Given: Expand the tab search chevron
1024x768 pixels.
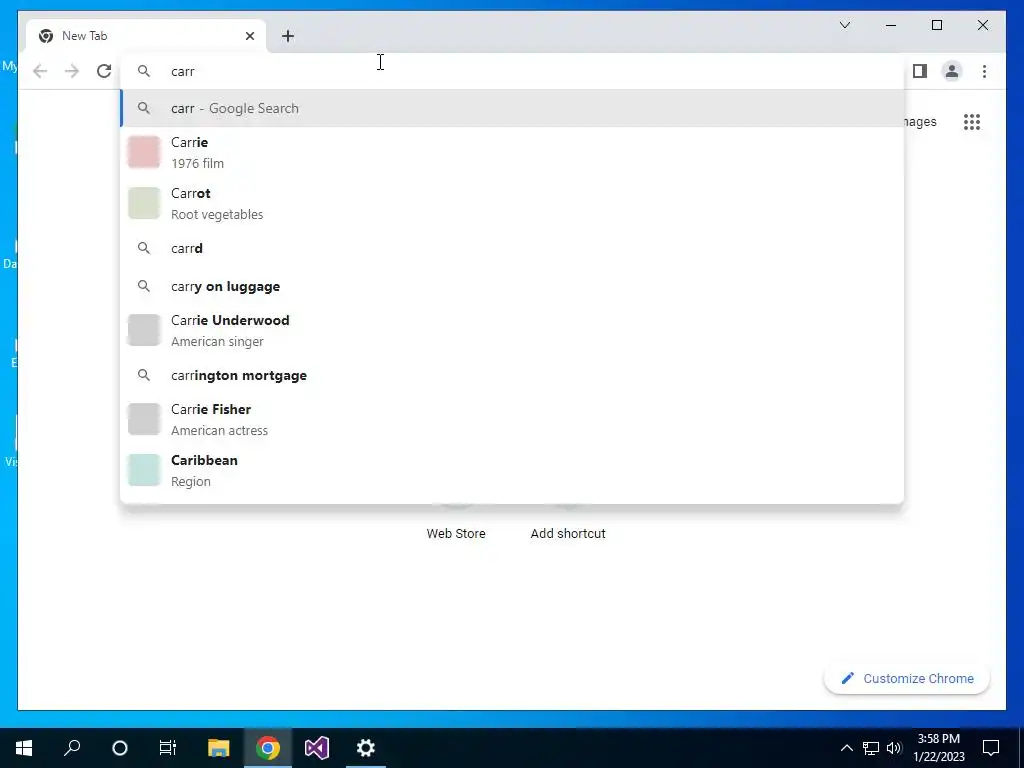Looking at the screenshot, I should (x=844, y=25).
